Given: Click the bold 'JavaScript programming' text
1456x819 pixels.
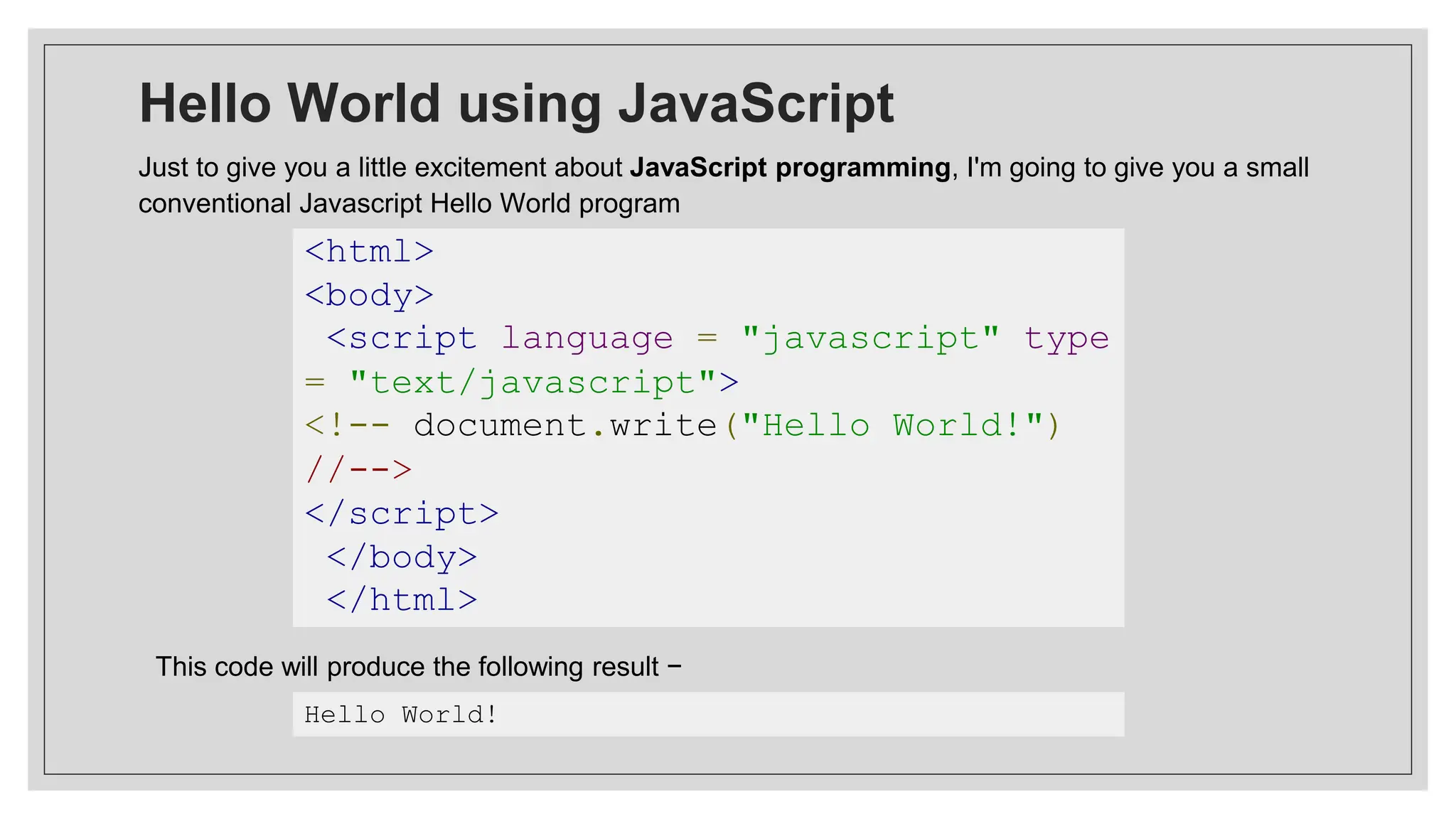Looking at the screenshot, I should 790,168.
